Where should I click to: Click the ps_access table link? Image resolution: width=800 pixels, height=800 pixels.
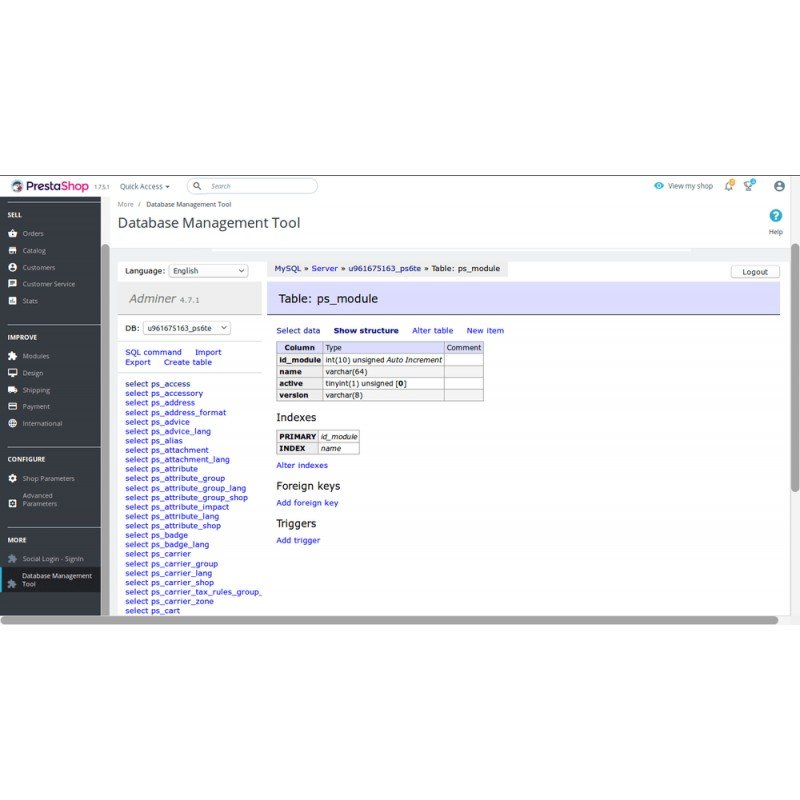pos(171,384)
